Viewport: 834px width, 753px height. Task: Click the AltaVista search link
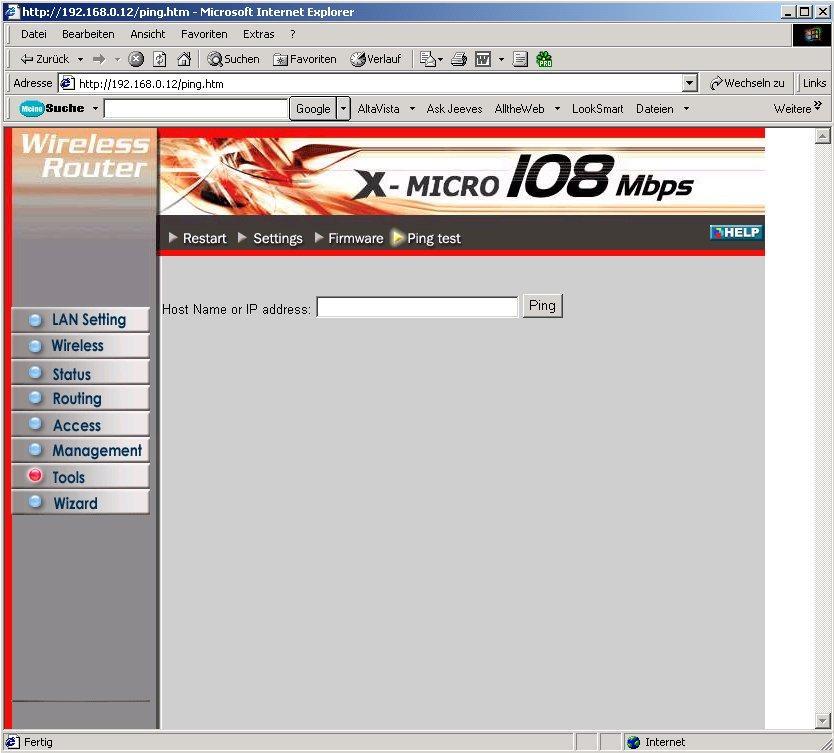pyautogui.click(x=378, y=108)
